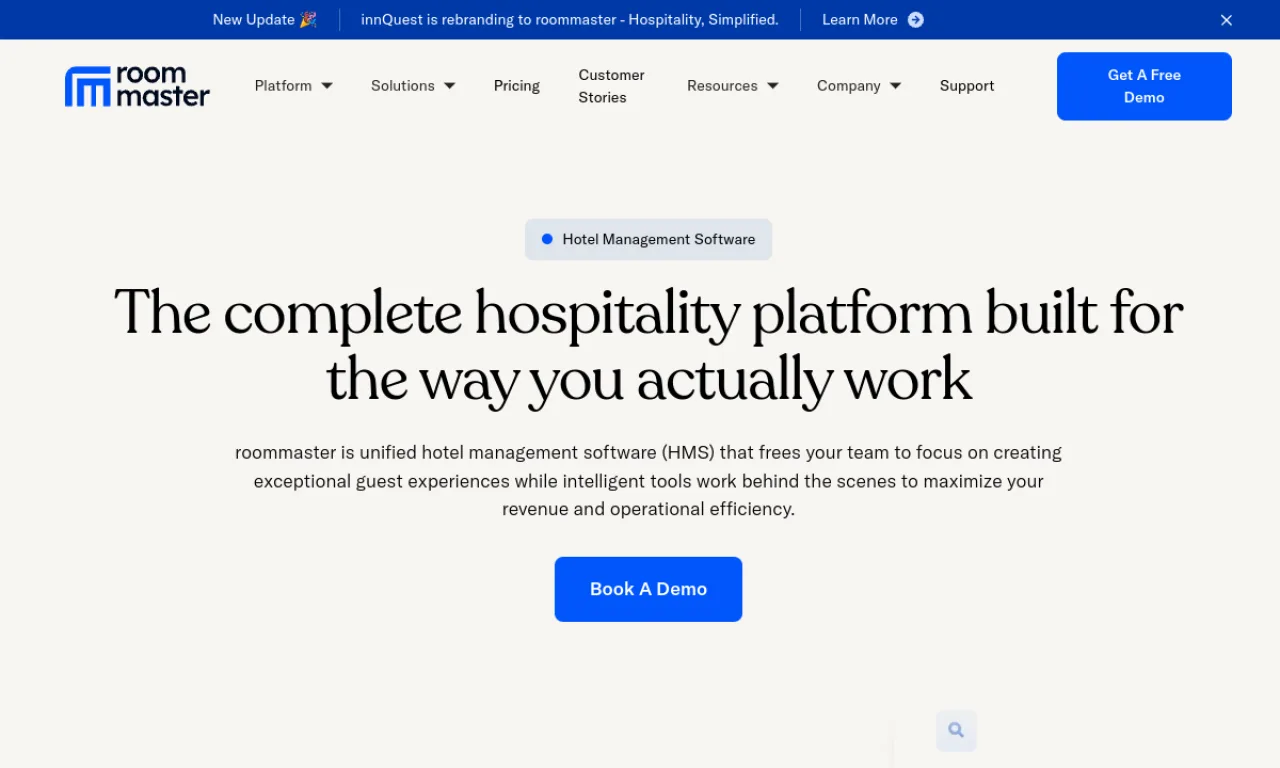The image size is (1280, 768).
Task: Click the headline 'The complete hospitality platform'
Action: coord(648,345)
